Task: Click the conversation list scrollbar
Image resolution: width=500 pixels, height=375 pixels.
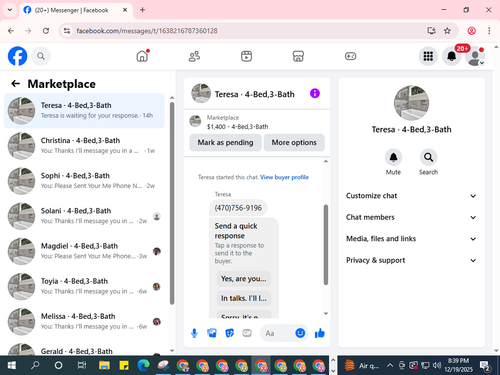Action: click(172, 203)
